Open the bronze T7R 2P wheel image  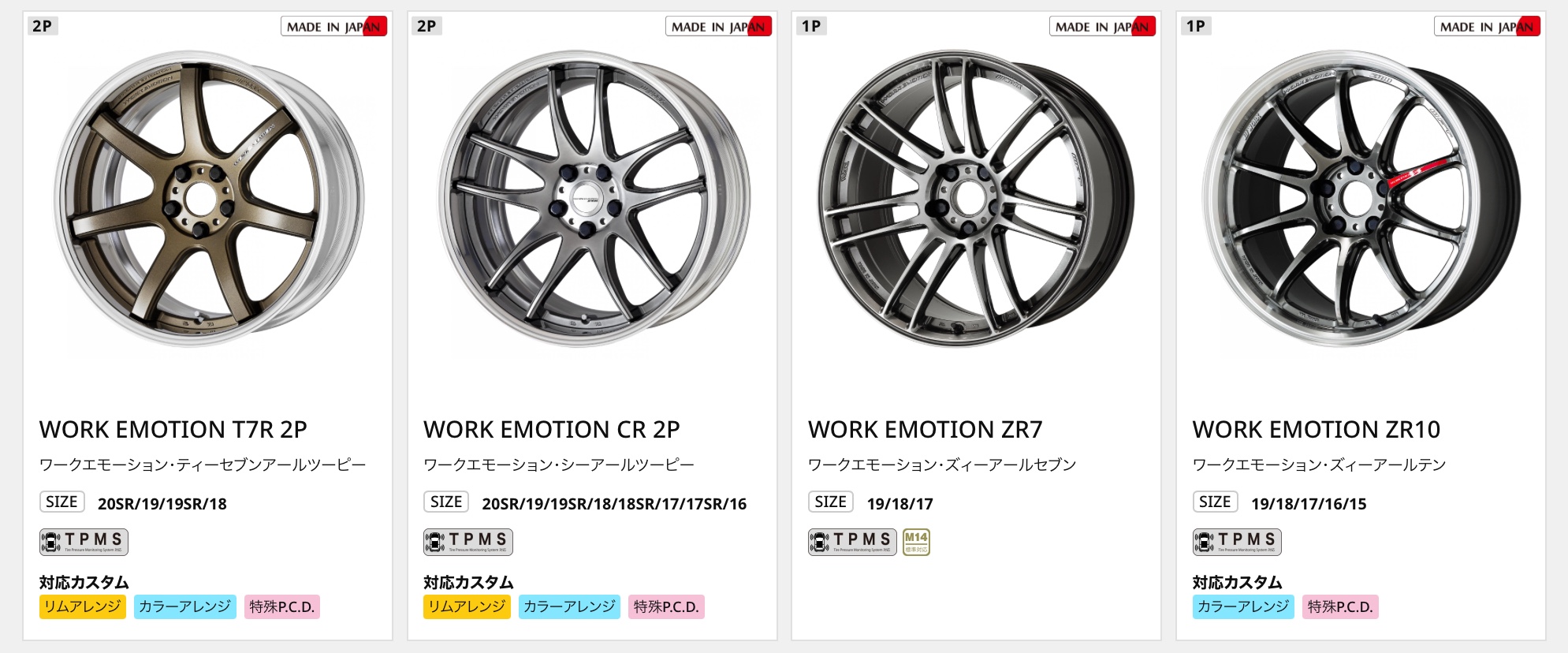click(x=208, y=199)
